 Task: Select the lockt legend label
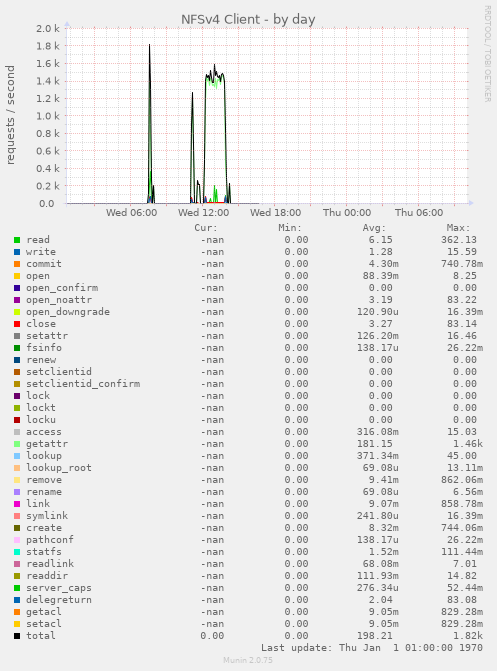(41, 407)
